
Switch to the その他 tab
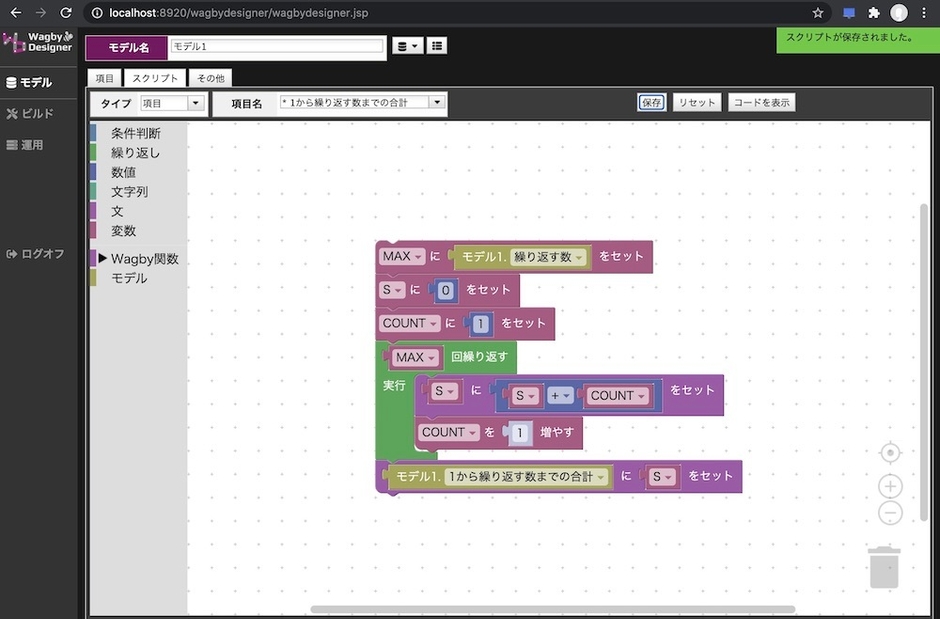tap(210, 77)
